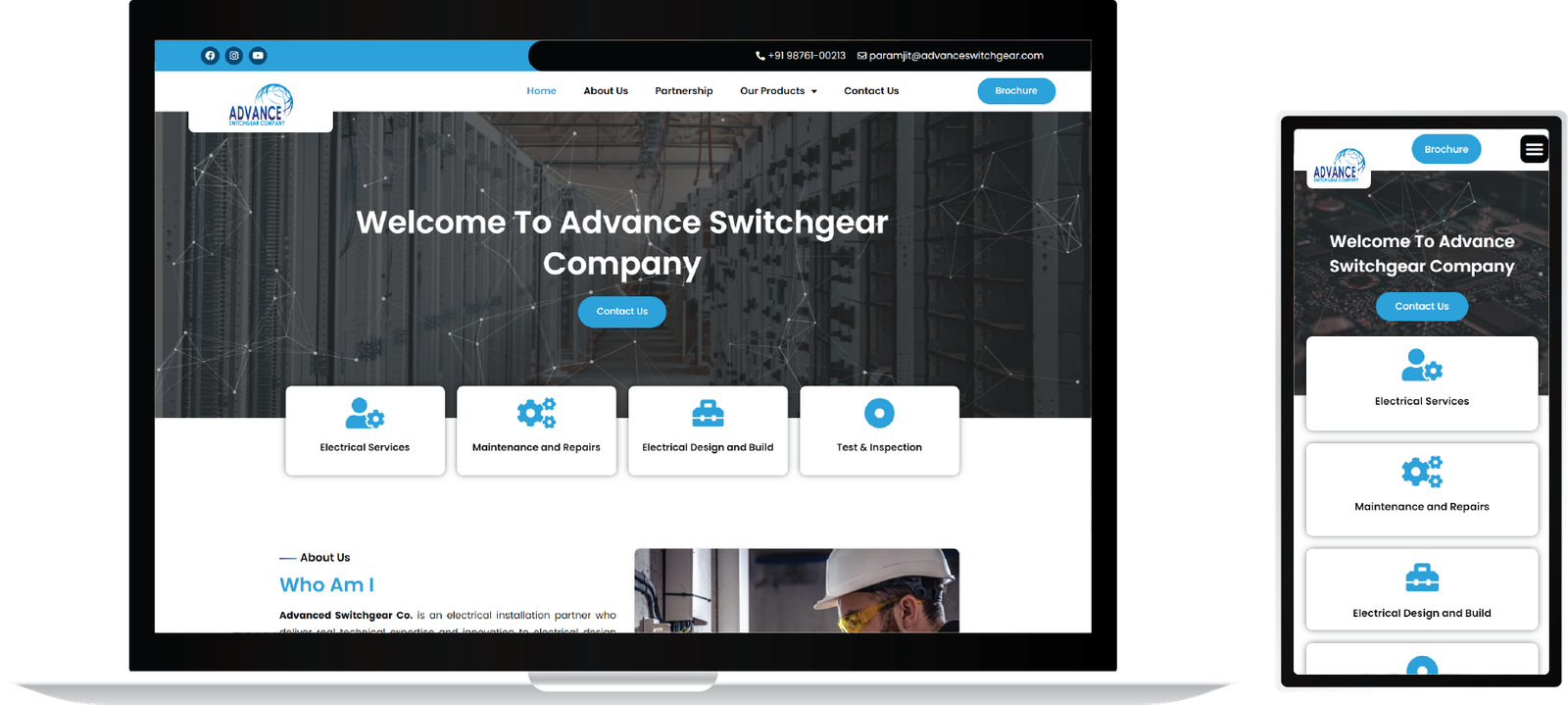Open the YouTube social icon
The width and height of the screenshot is (1568, 705).
(258, 56)
